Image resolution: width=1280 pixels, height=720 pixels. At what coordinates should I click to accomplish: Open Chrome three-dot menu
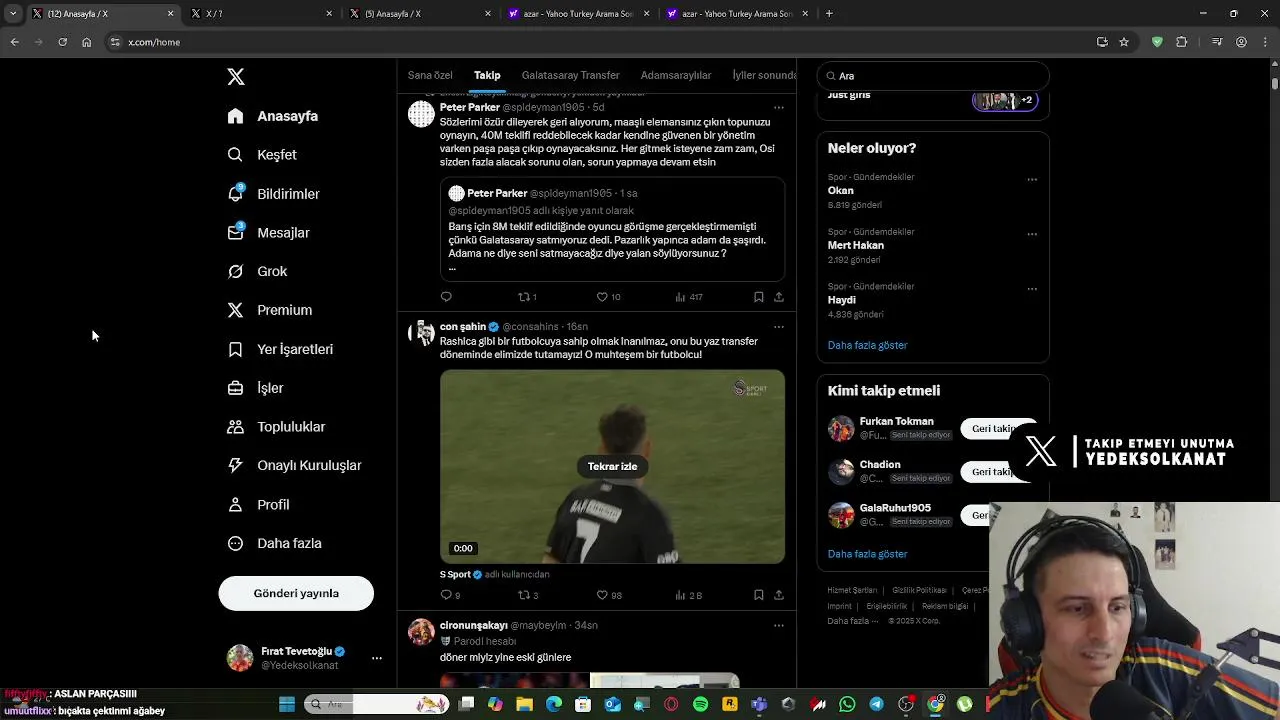[1265, 42]
